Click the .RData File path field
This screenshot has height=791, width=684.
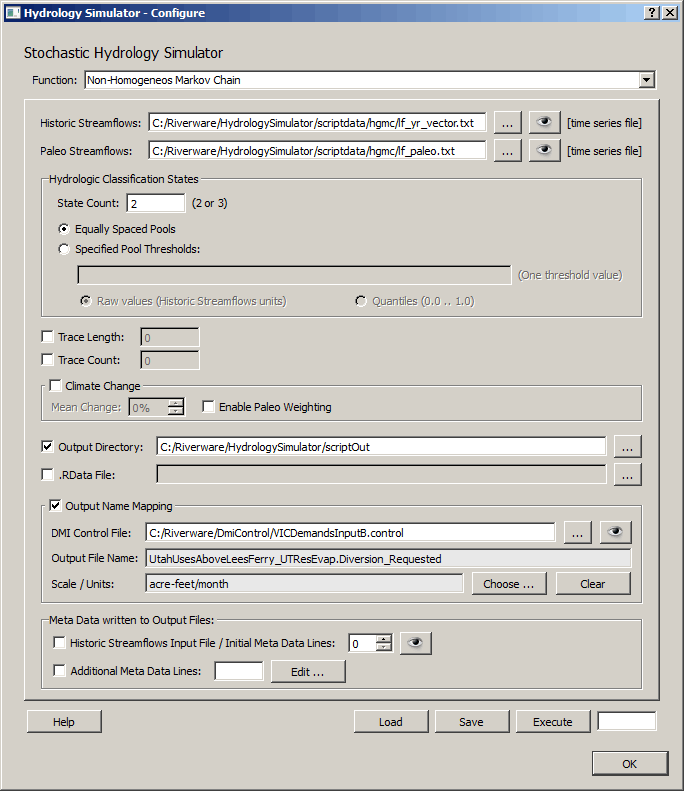381,475
